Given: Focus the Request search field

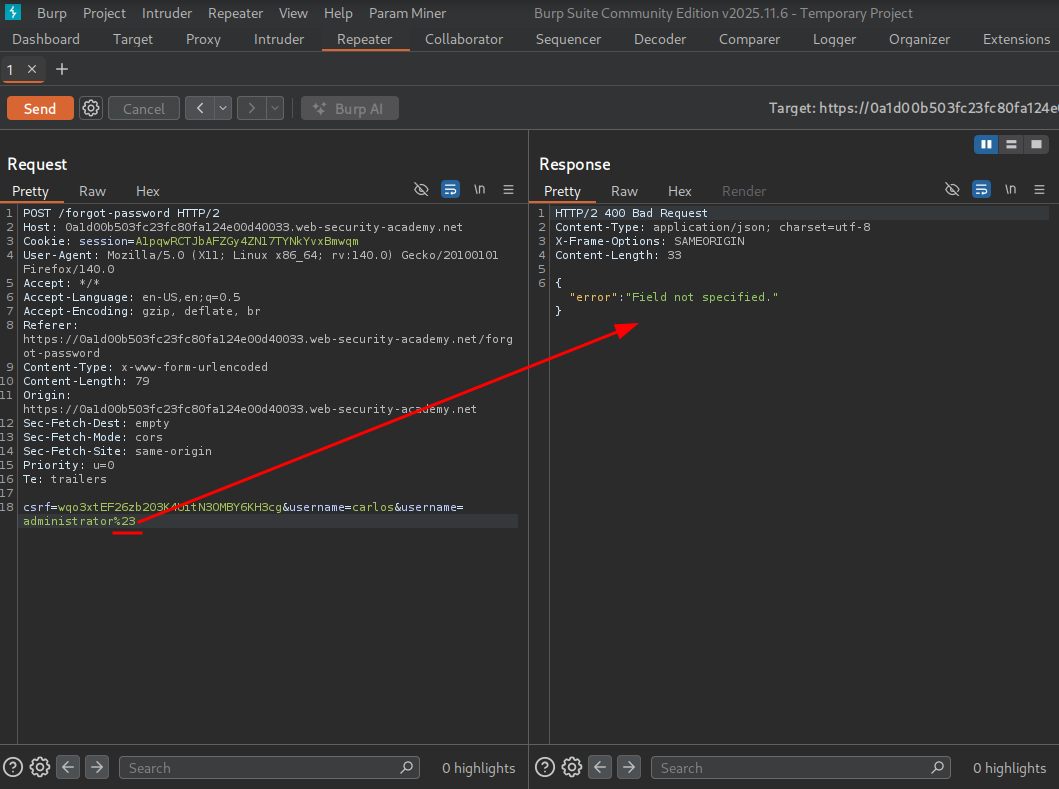Looking at the screenshot, I should (269, 767).
